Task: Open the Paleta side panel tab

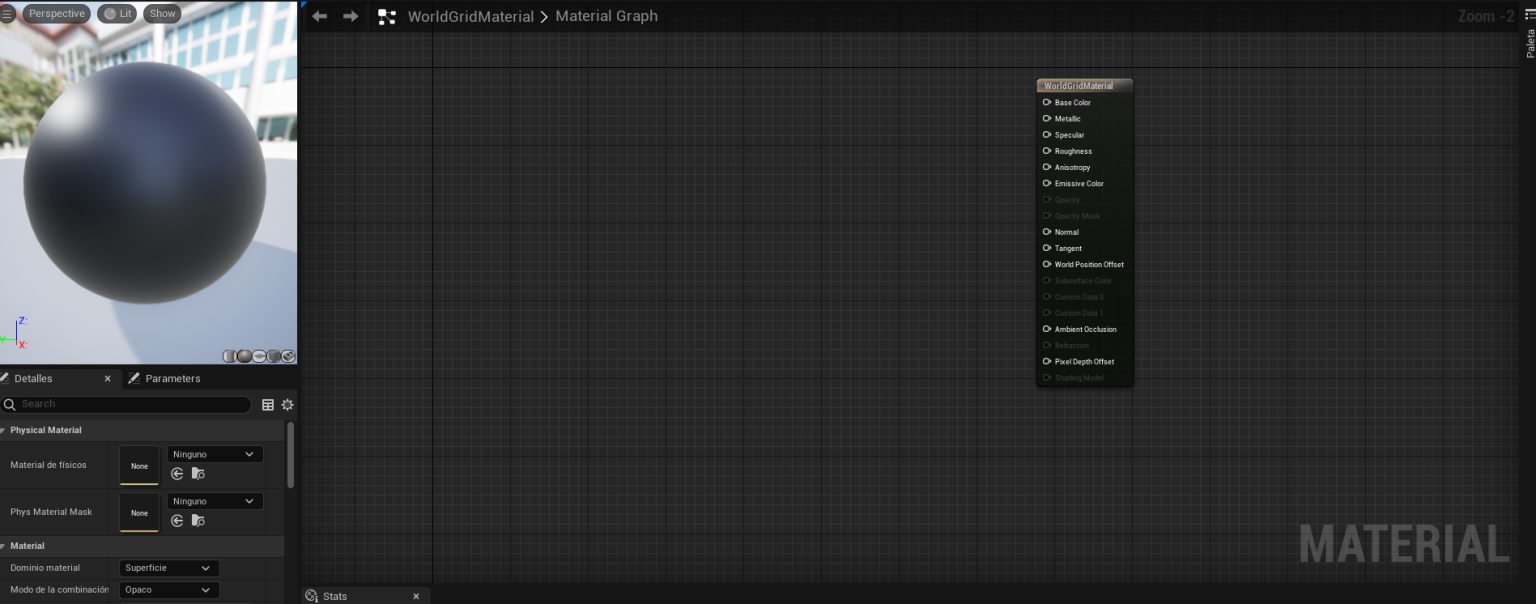Action: [x=1529, y=43]
